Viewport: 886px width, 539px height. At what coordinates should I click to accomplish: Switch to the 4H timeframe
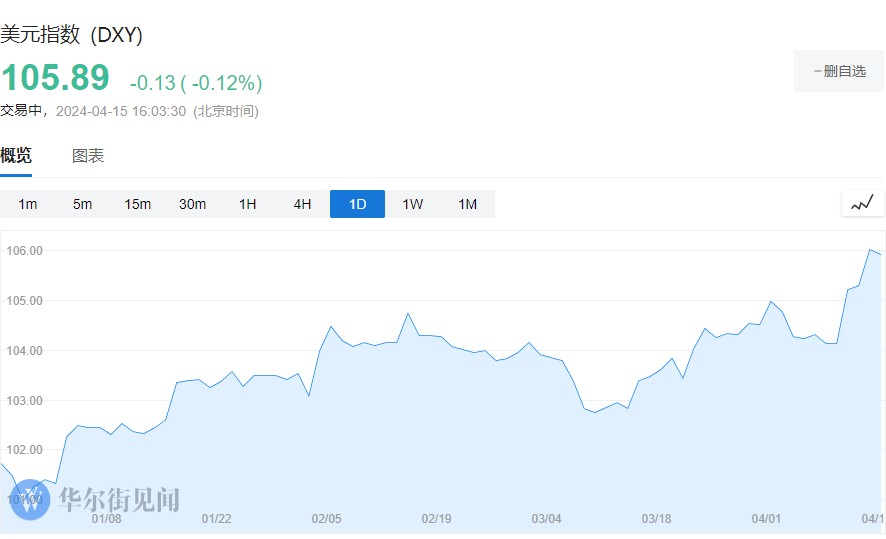tap(302, 204)
